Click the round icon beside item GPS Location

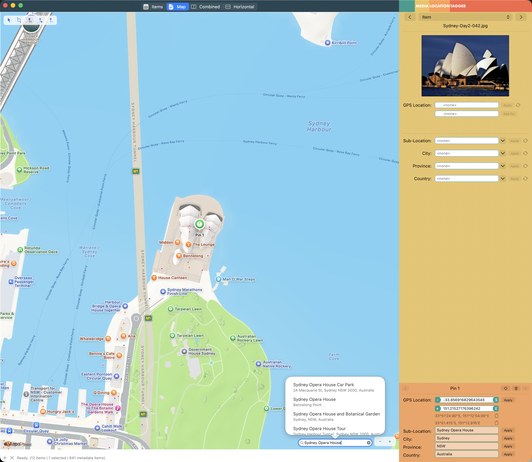click(518, 105)
